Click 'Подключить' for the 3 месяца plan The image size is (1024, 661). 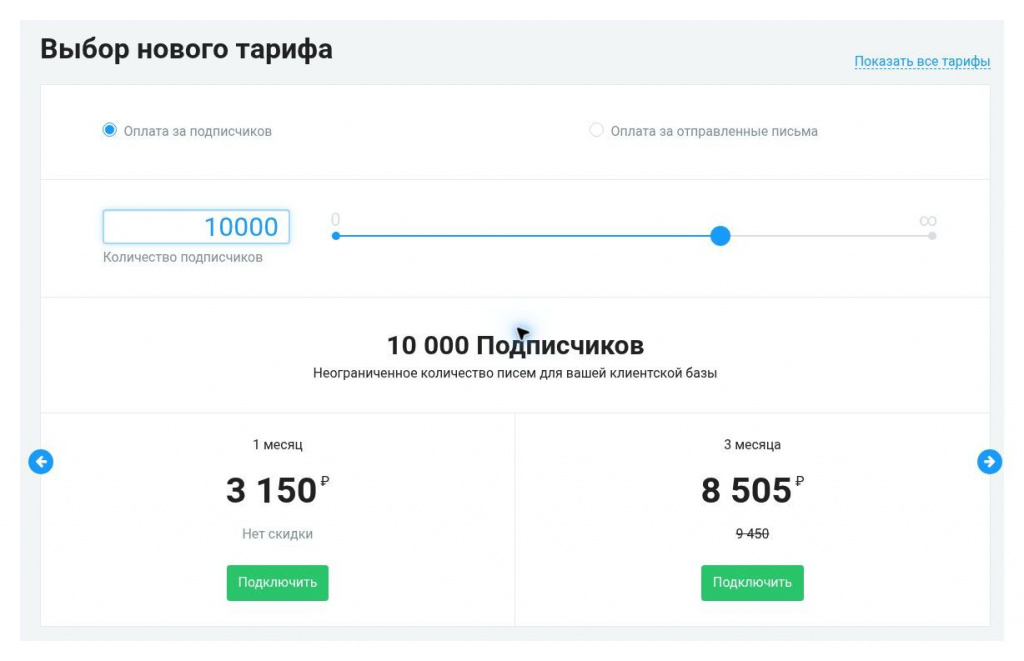point(752,583)
